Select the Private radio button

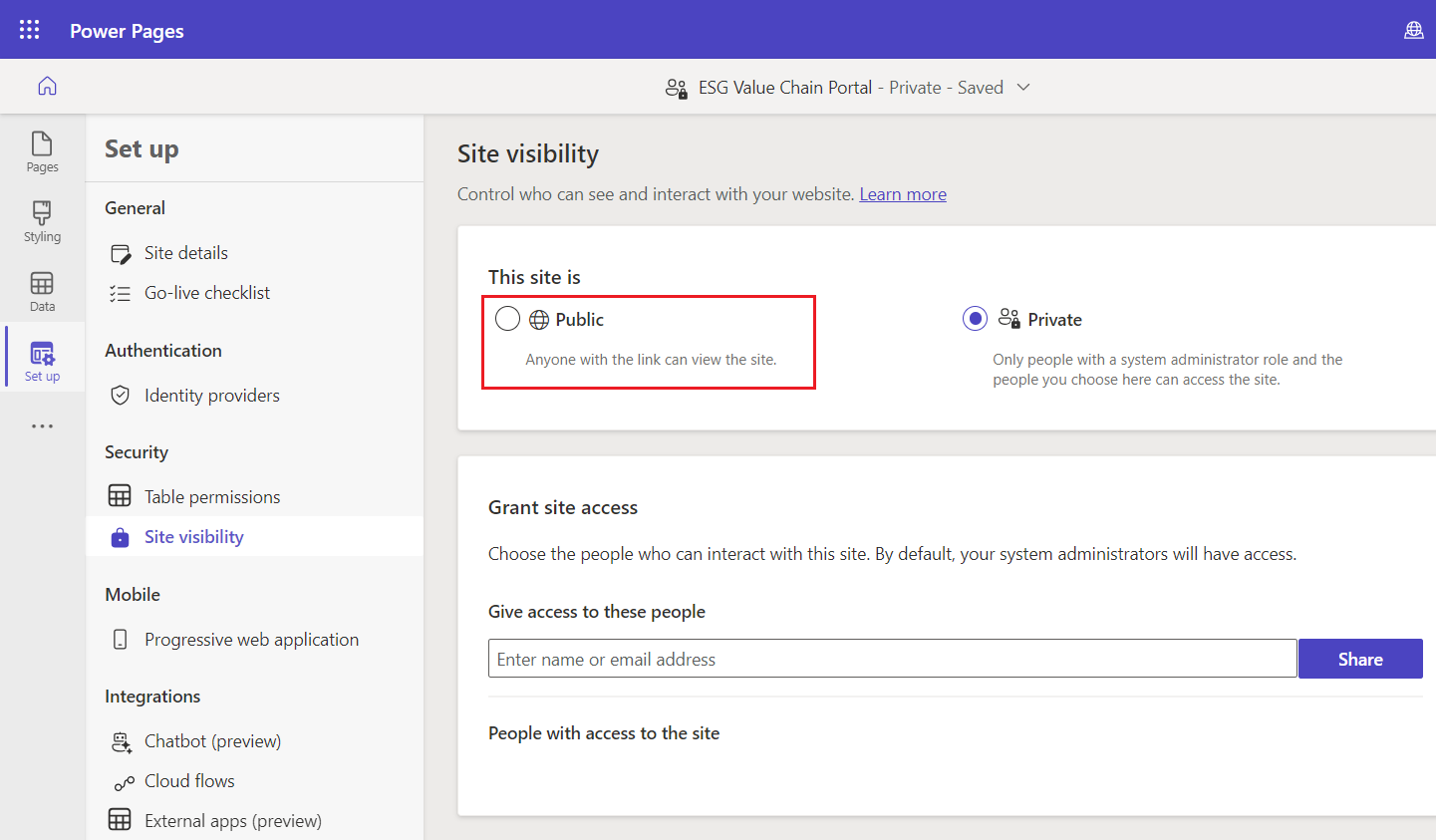975,319
